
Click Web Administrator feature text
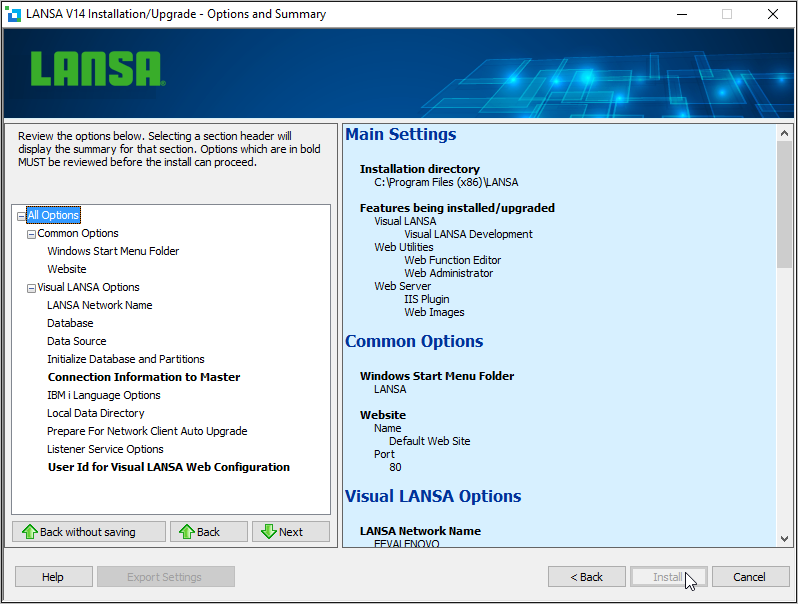[448, 273]
